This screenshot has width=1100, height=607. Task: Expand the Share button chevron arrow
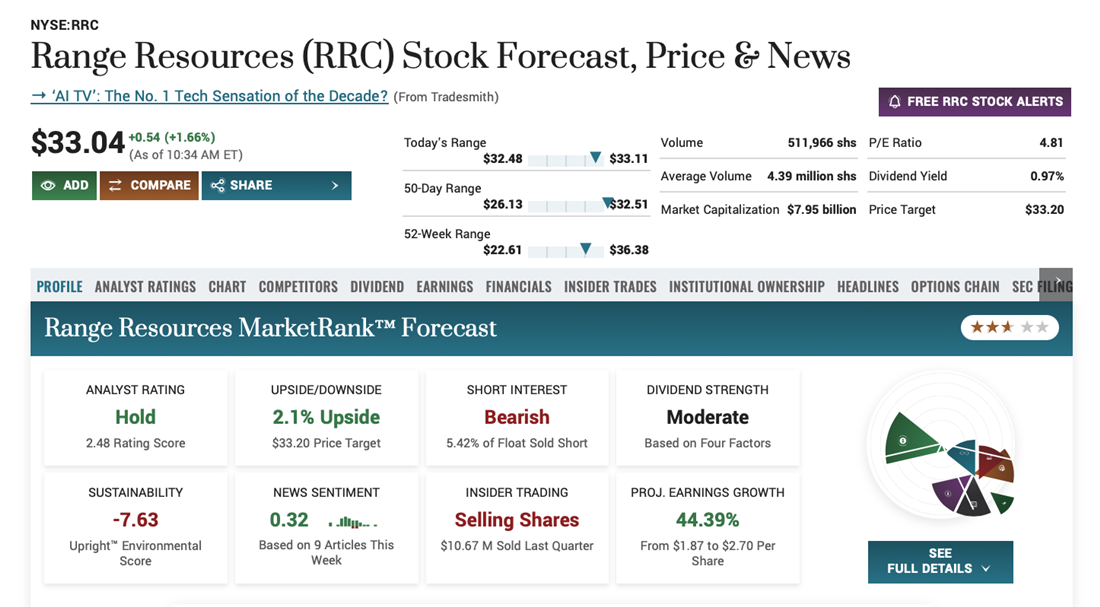[x=335, y=185]
